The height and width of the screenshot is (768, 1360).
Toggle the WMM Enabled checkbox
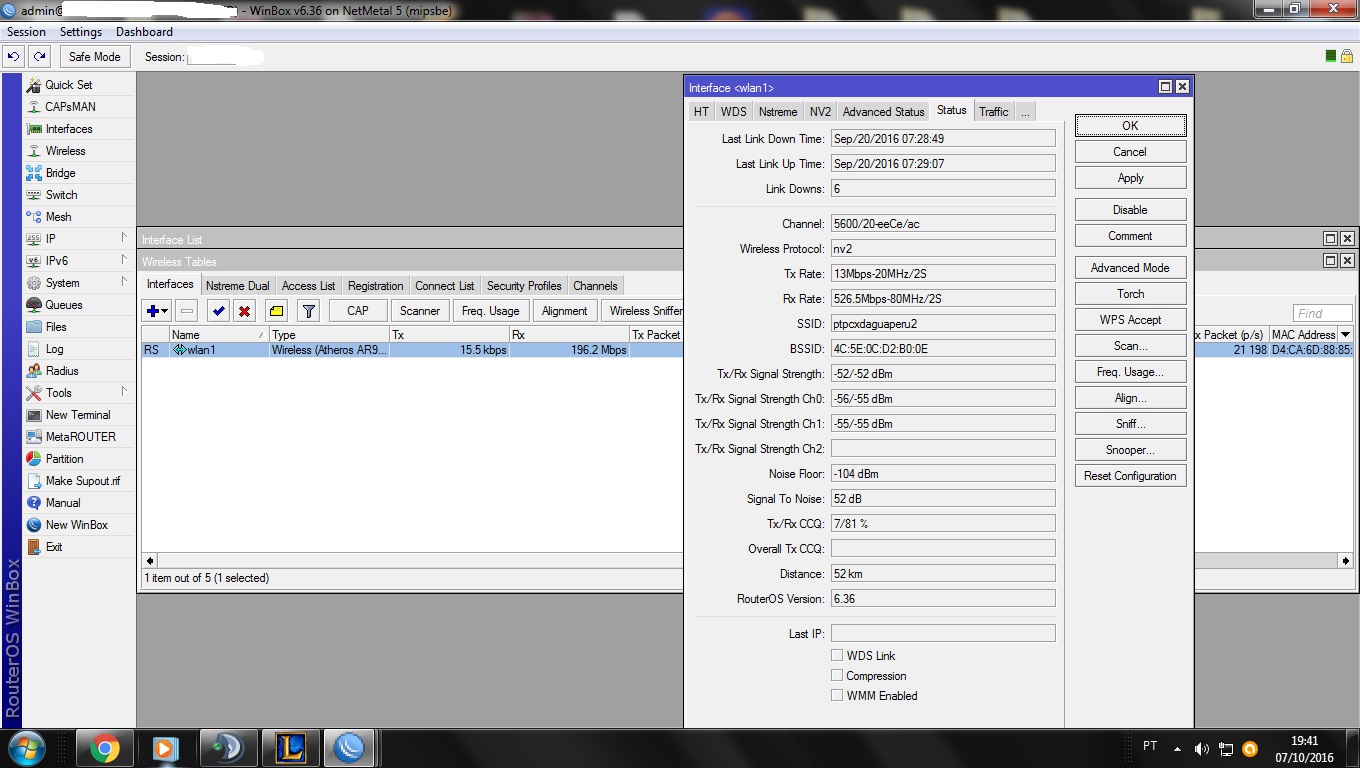(837, 695)
